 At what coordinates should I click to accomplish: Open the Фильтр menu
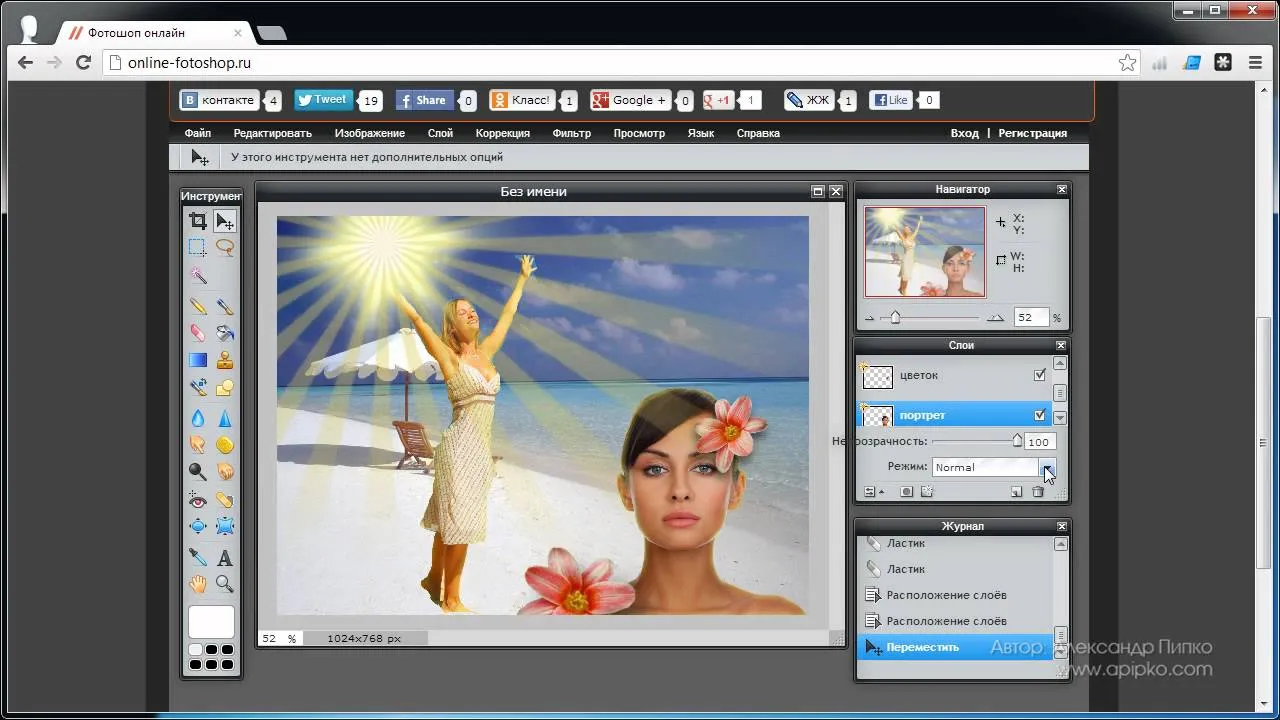pos(572,133)
